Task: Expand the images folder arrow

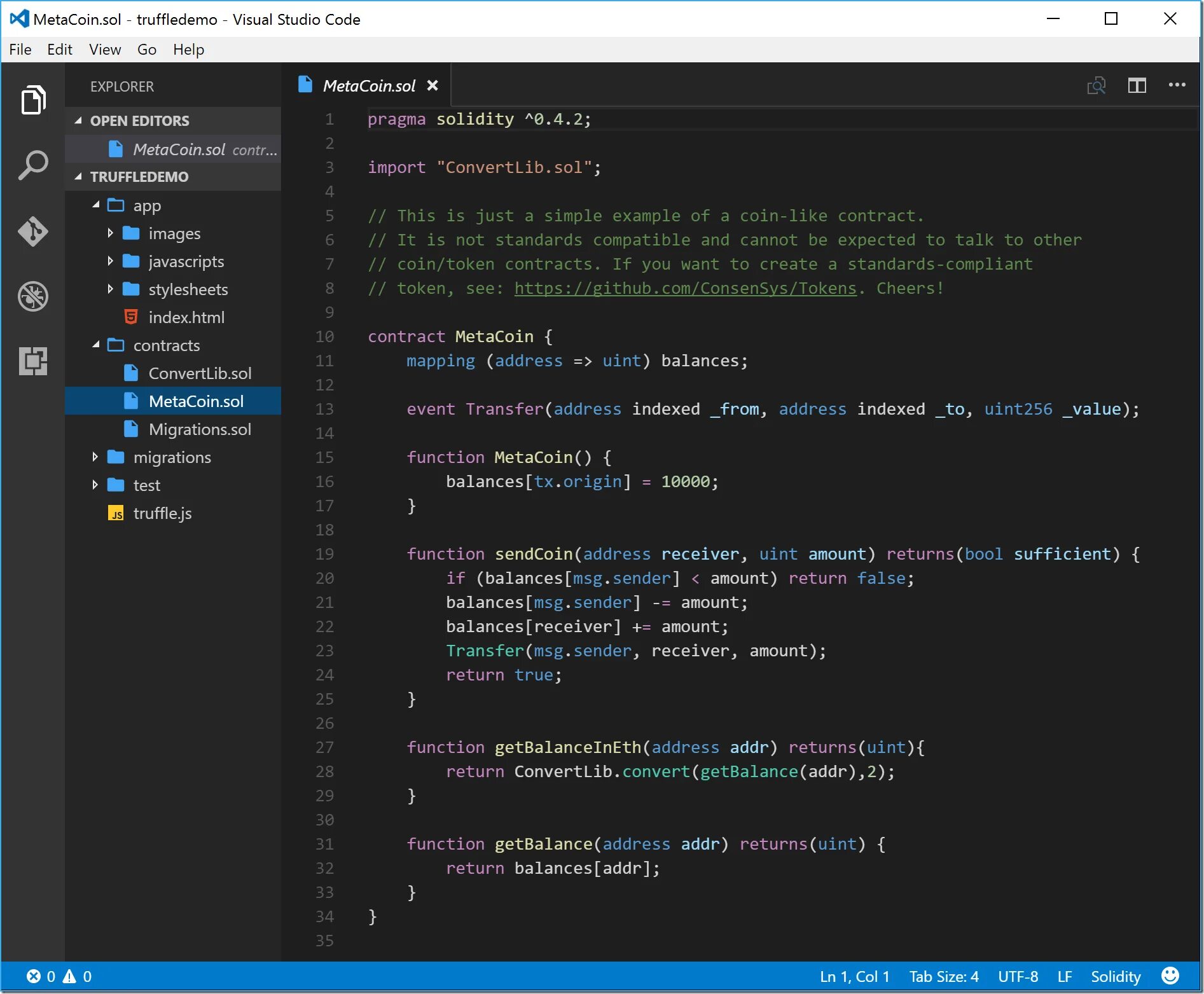Action: 110,233
